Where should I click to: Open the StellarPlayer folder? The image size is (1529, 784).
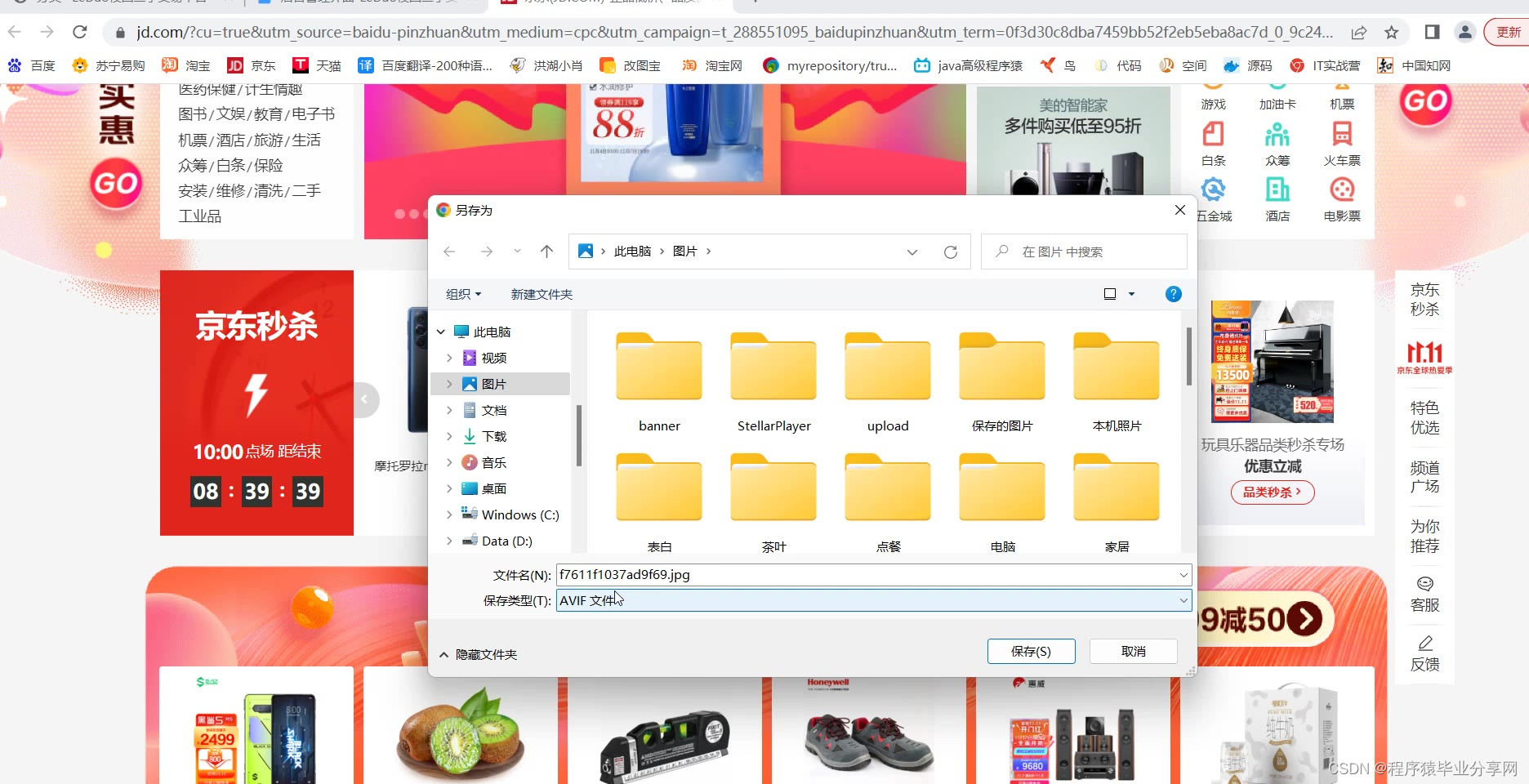pos(773,383)
